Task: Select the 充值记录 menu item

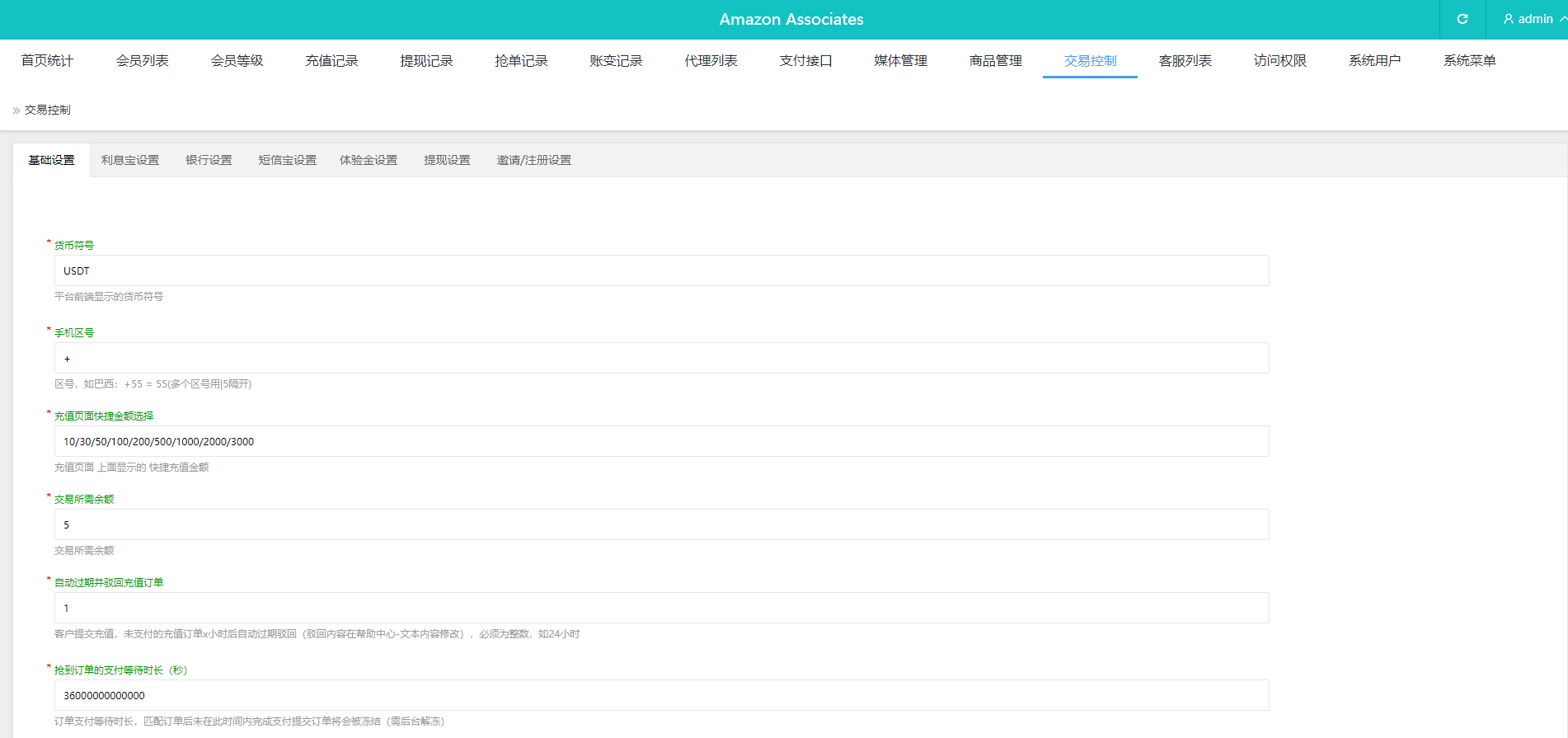Action: point(331,60)
